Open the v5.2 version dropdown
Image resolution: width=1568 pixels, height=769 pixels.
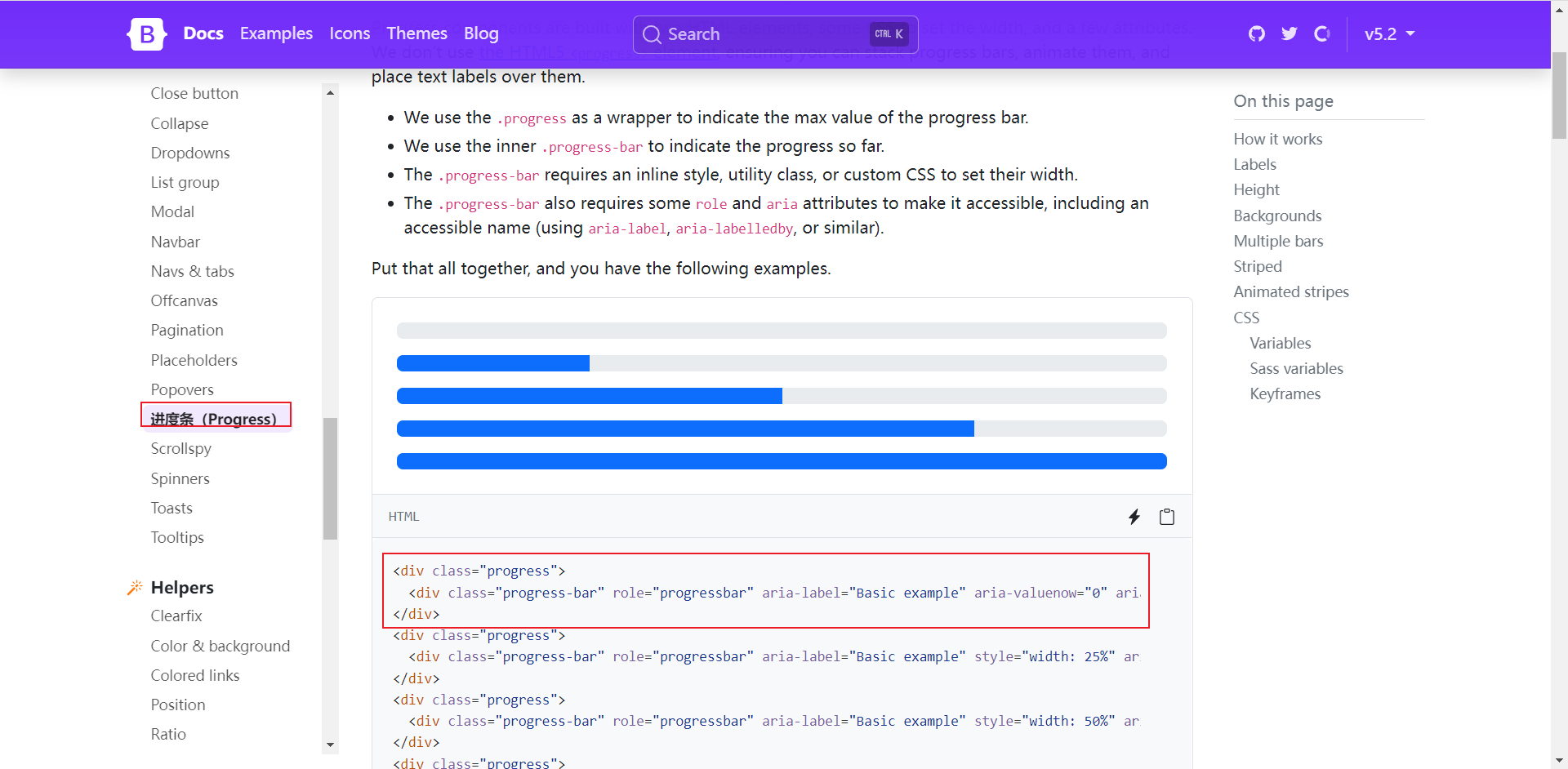click(x=1389, y=34)
